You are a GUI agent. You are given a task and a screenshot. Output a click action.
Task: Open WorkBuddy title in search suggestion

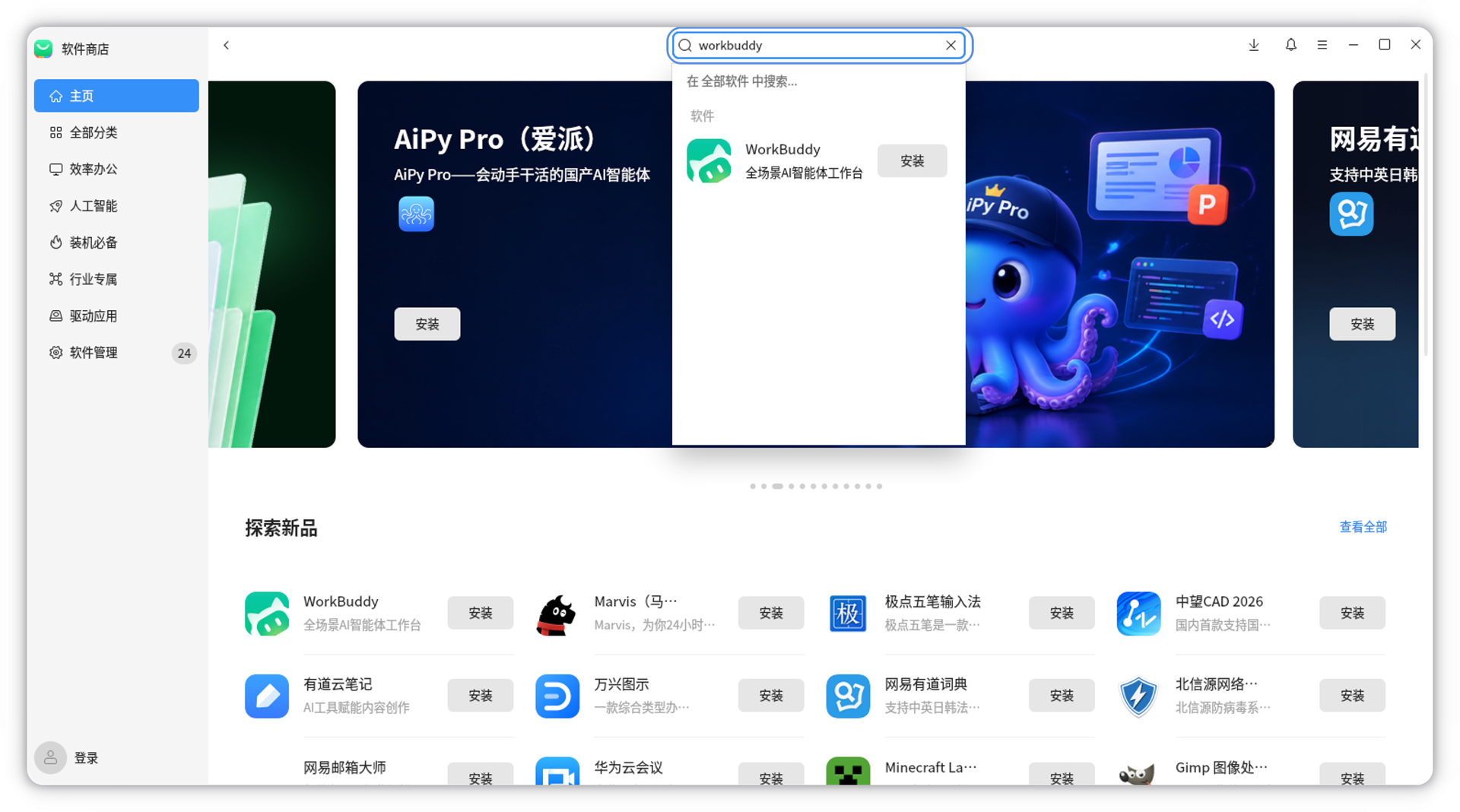click(782, 149)
